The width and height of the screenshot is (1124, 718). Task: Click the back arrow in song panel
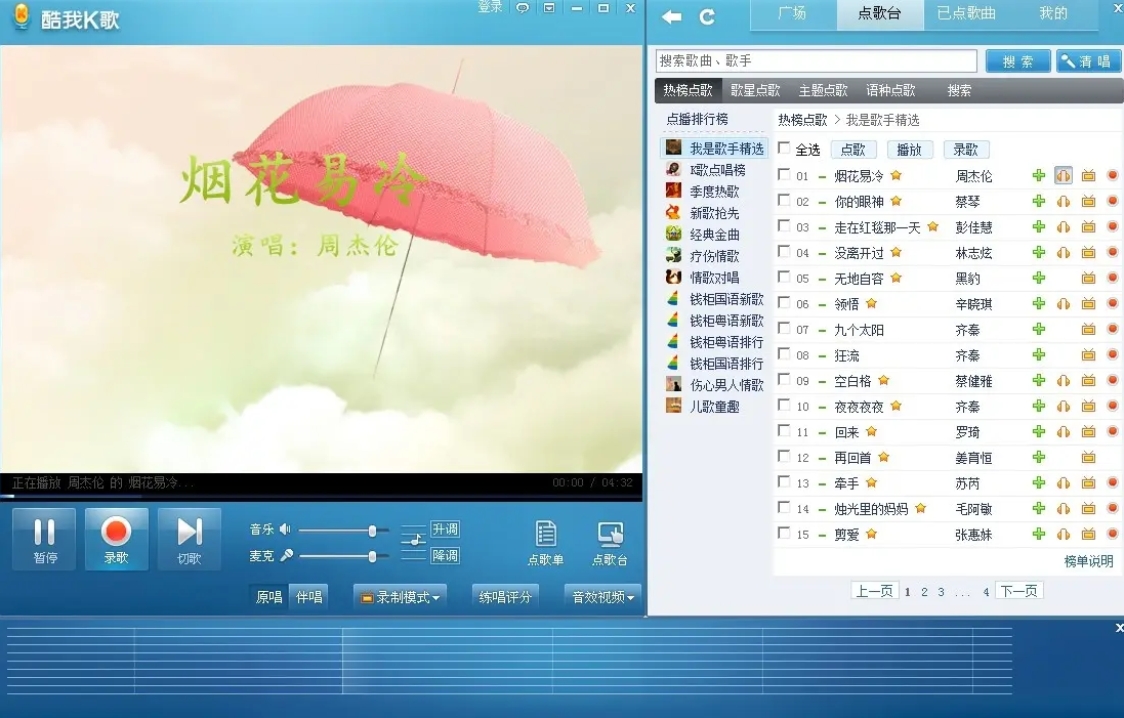point(672,16)
